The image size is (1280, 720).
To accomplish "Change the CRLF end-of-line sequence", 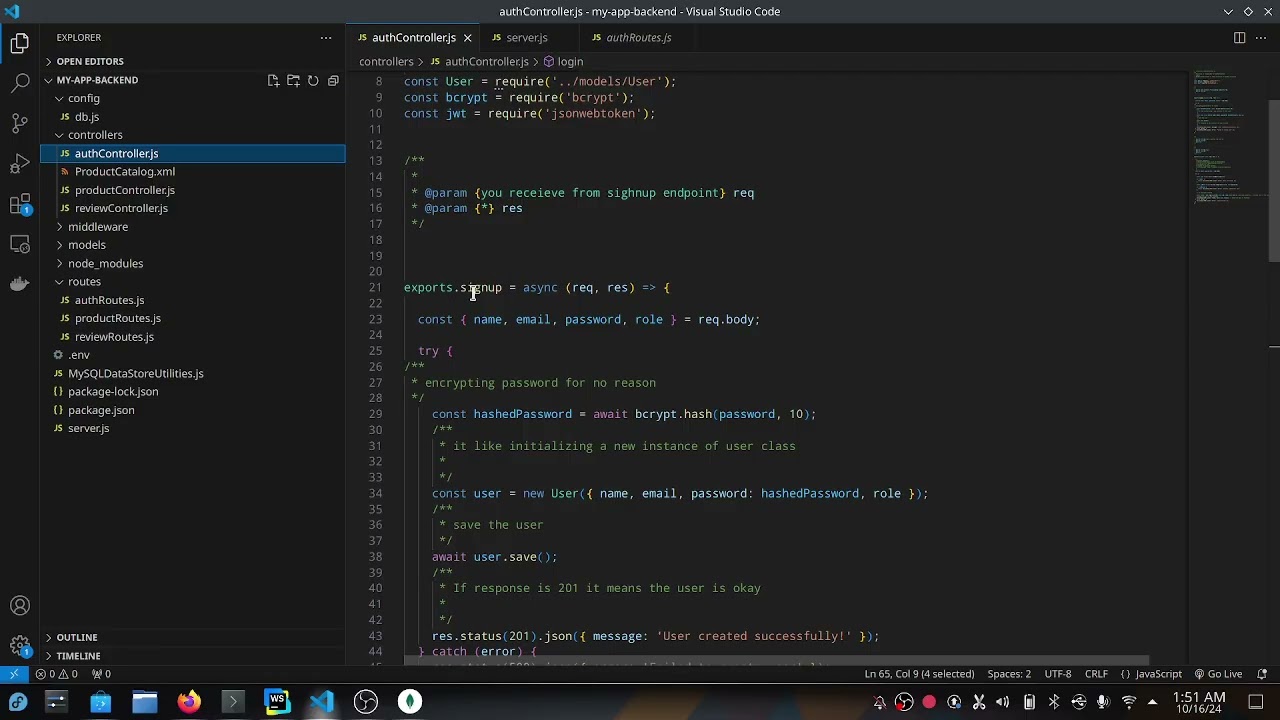I will pos(1096,674).
